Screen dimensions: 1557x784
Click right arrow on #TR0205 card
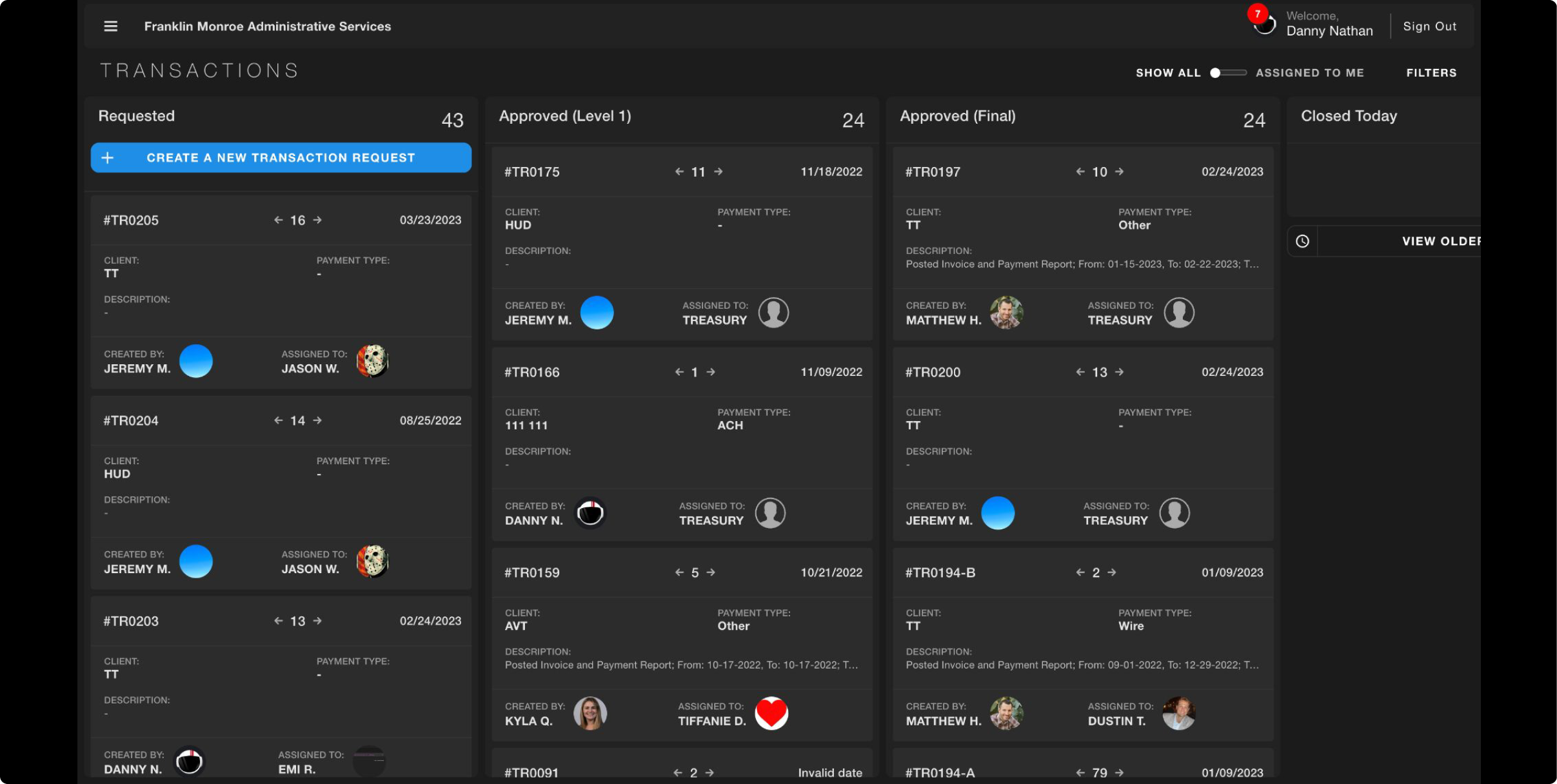coord(317,220)
